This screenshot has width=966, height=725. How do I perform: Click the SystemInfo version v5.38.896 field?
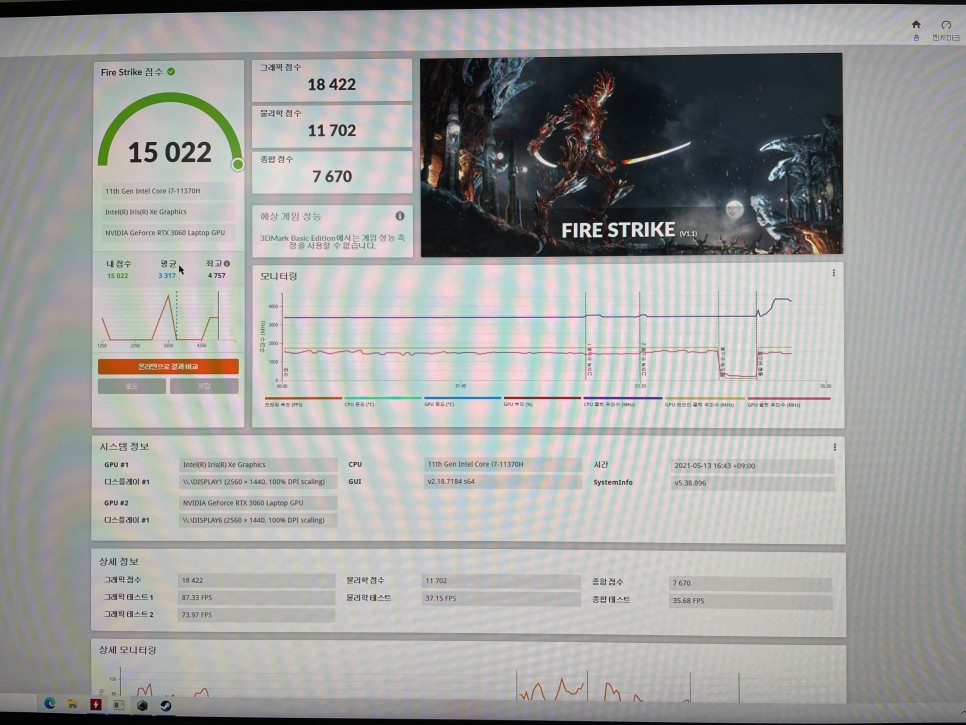click(x=752, y=483)
